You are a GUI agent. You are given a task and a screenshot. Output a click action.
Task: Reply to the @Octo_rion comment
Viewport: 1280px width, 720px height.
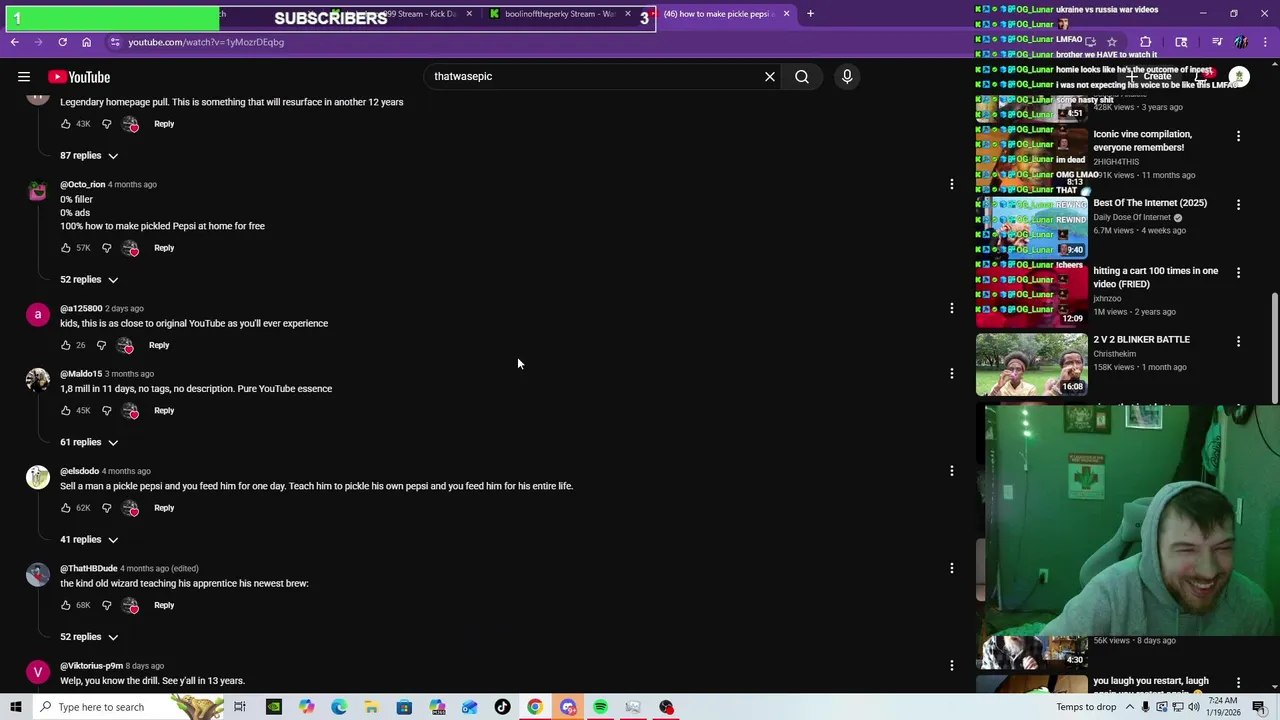(x=164, y=248)
